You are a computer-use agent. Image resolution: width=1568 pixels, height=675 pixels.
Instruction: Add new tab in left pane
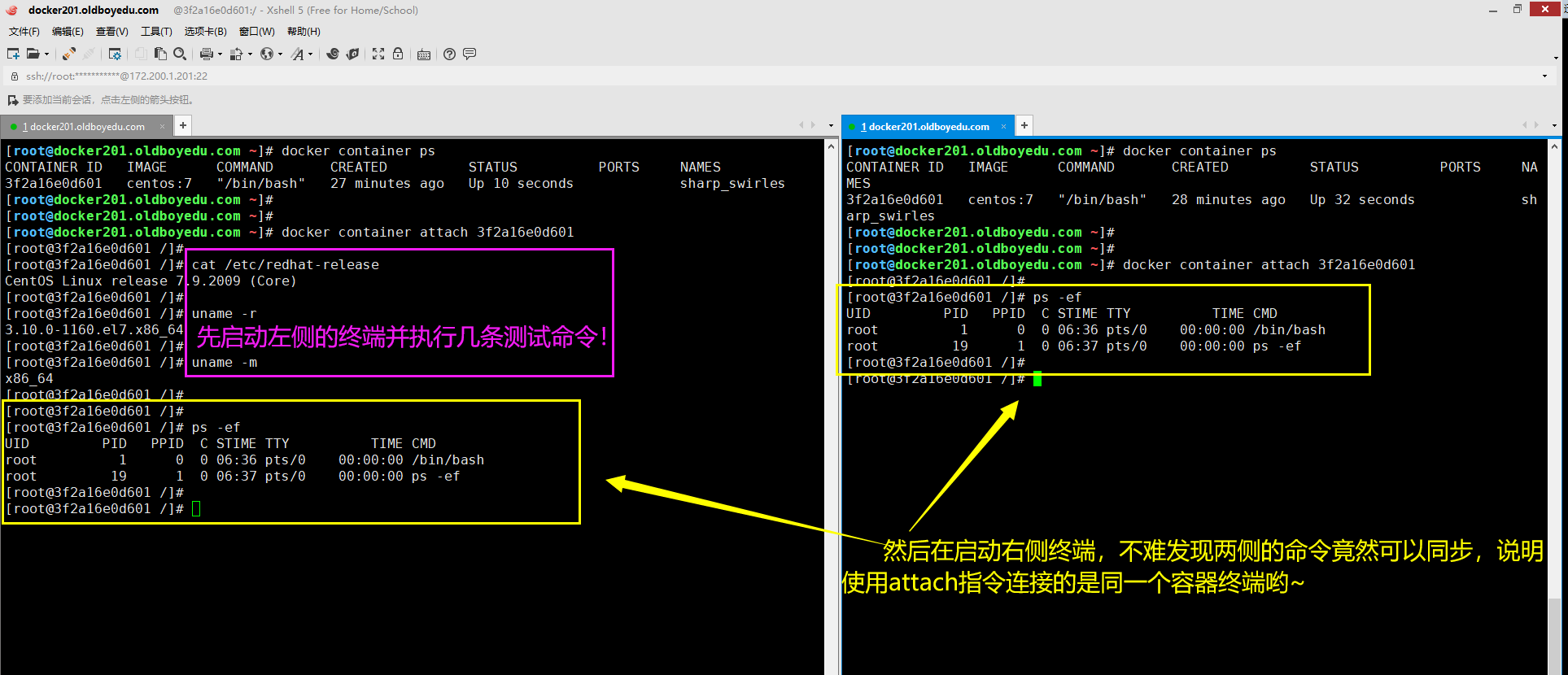click(x=183, y=125)
